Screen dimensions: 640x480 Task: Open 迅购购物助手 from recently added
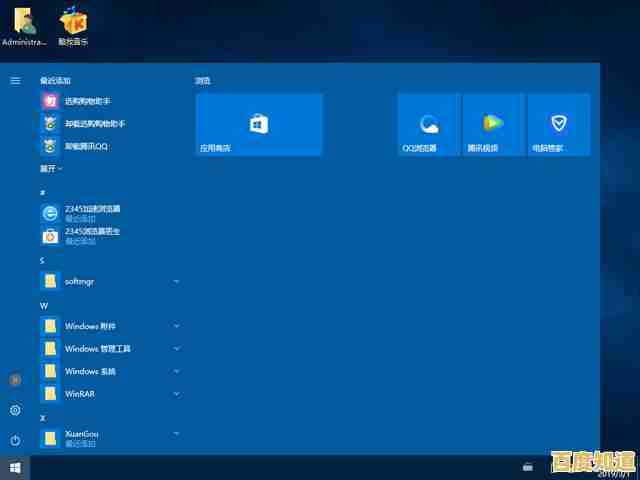click(x=110, y=101)
